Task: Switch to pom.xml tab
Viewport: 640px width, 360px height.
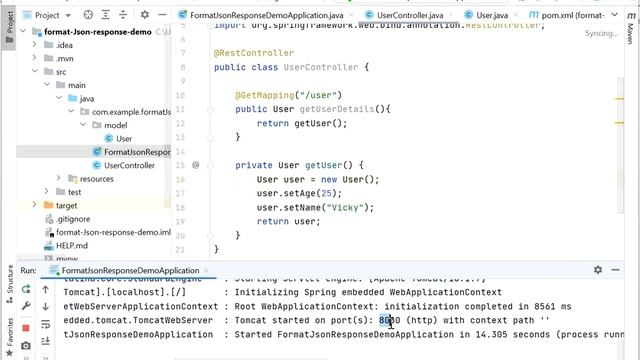Action: click(x=567, y=15)
